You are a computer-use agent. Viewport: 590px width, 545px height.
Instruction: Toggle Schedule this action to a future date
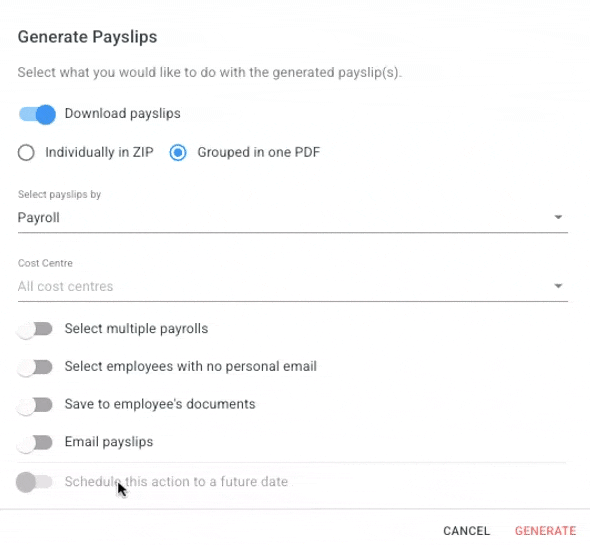(35, 482)
